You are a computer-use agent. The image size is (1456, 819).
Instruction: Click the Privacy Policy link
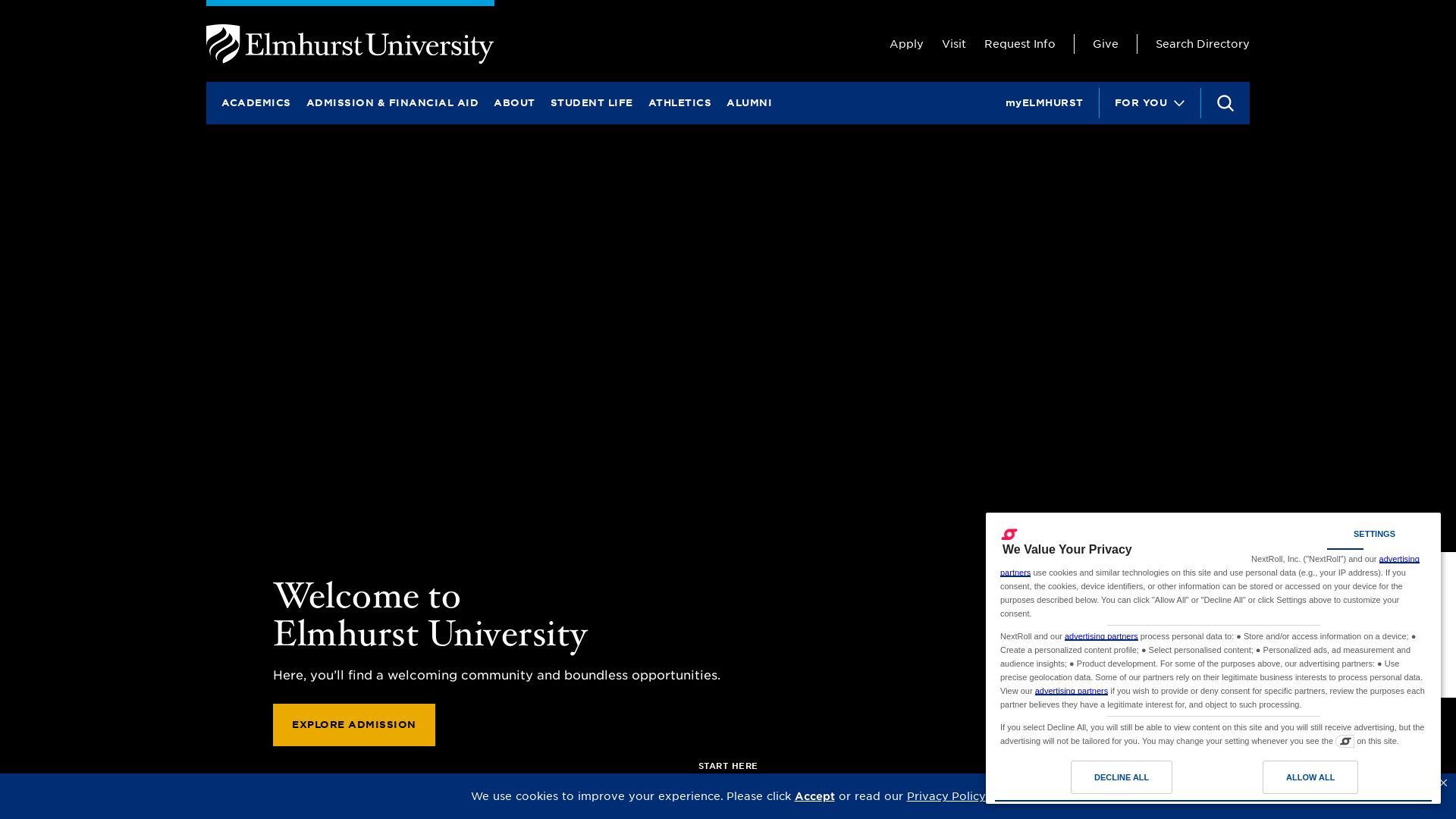click(946, 796)
